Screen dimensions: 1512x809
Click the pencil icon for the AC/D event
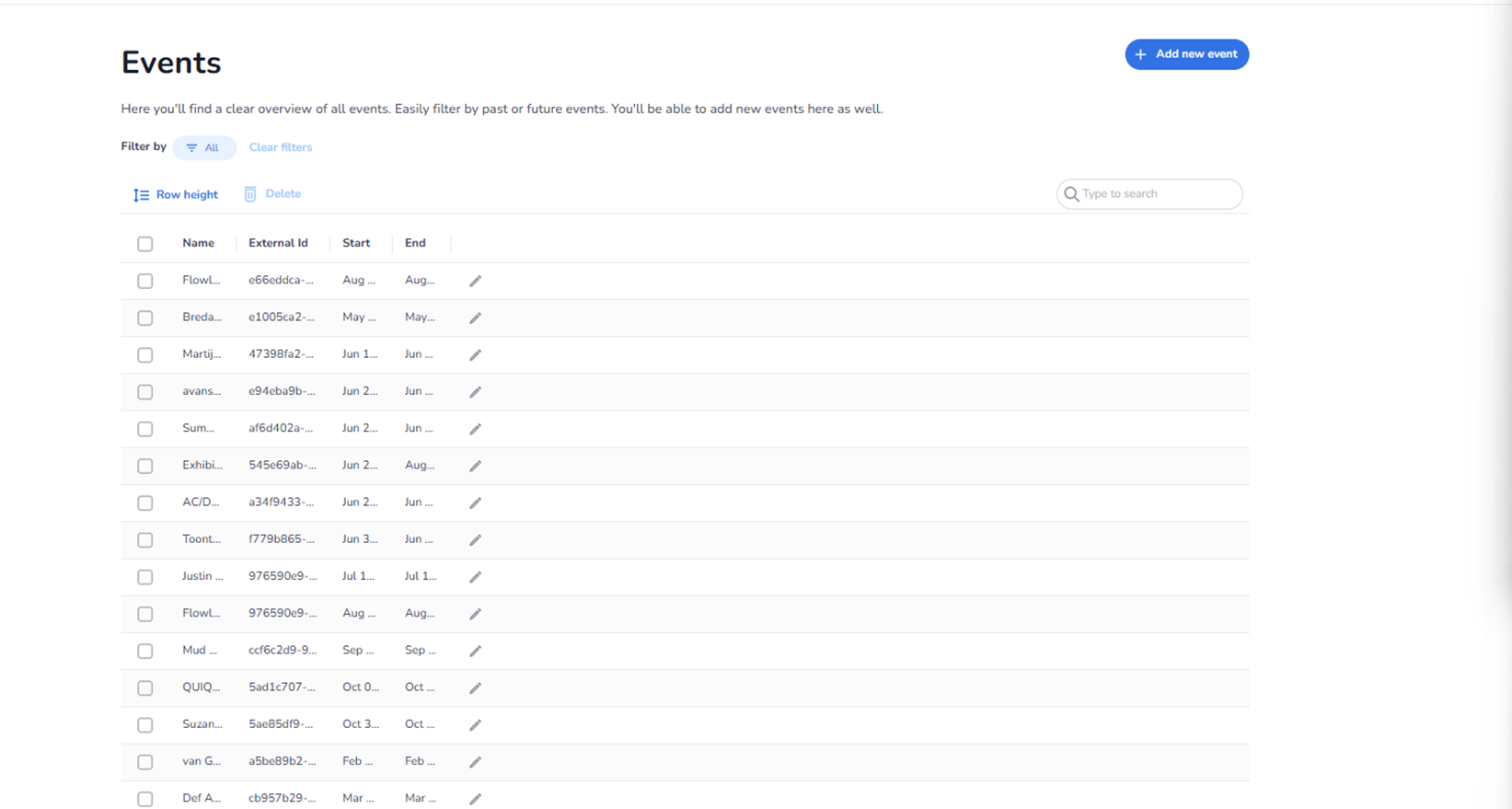[x=475, y=503]
